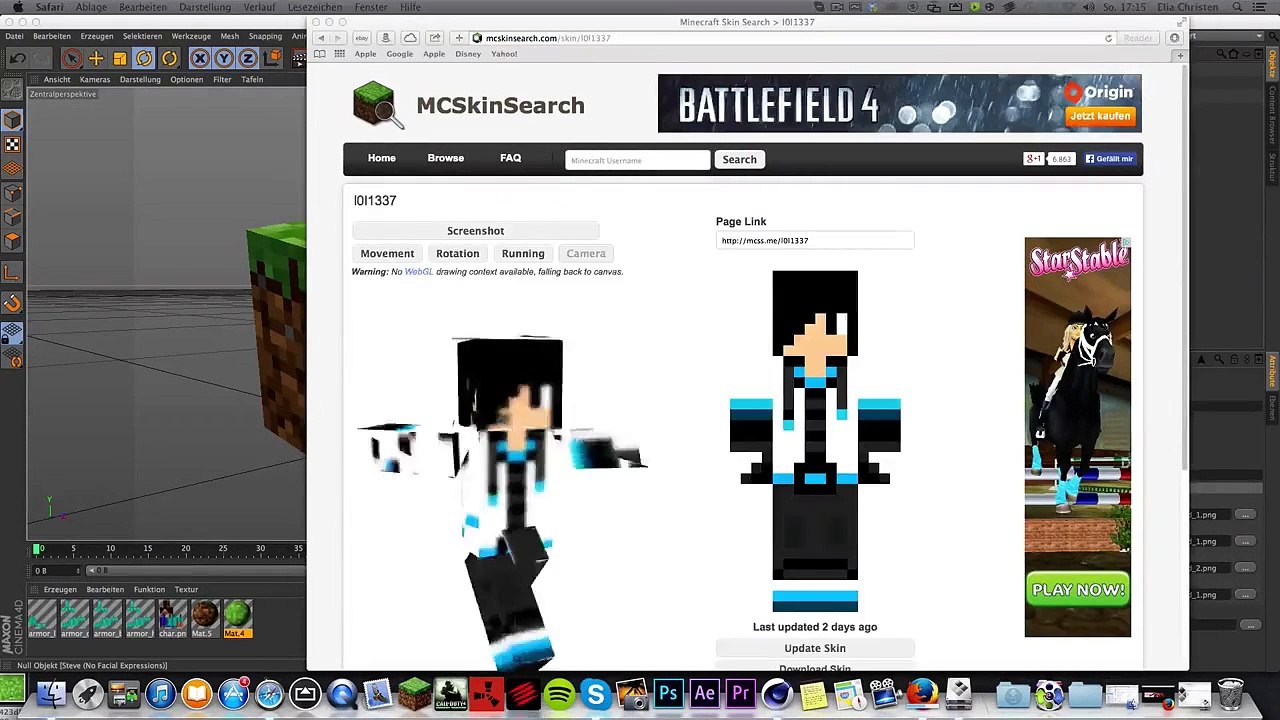Open FAQ in site navigation
The width and height of the screenshot is (1280, 720).
point(510,158)
